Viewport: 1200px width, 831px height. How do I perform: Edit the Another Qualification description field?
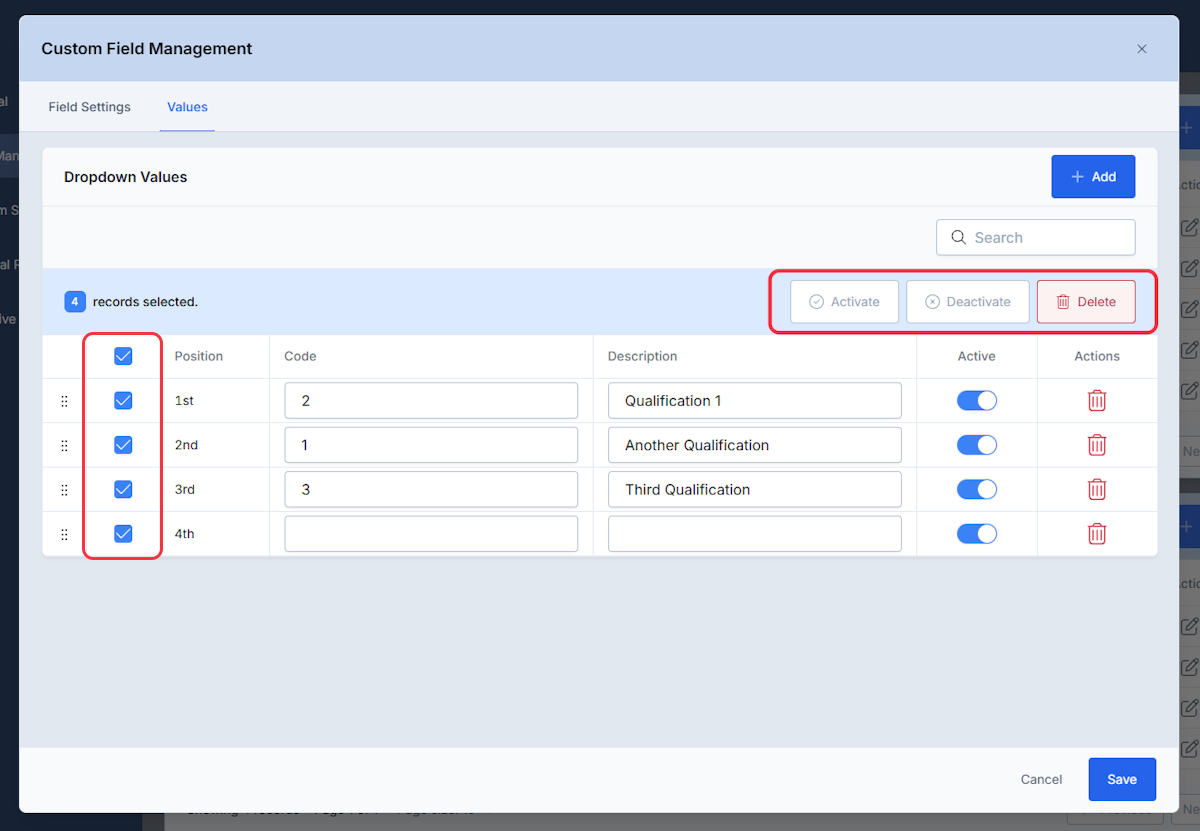point(755,445)
